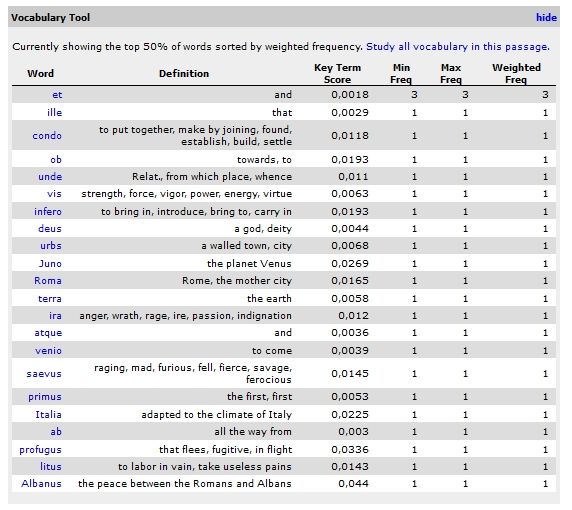Open the 'litus' word entry

pyautogui.click(x=51, y=467)
